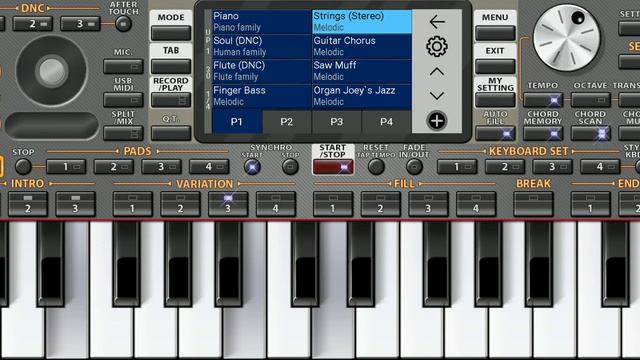Switch to the P4 page tab
The width and height of the screenshot is (640, 360).
click(x=386, y=122)
